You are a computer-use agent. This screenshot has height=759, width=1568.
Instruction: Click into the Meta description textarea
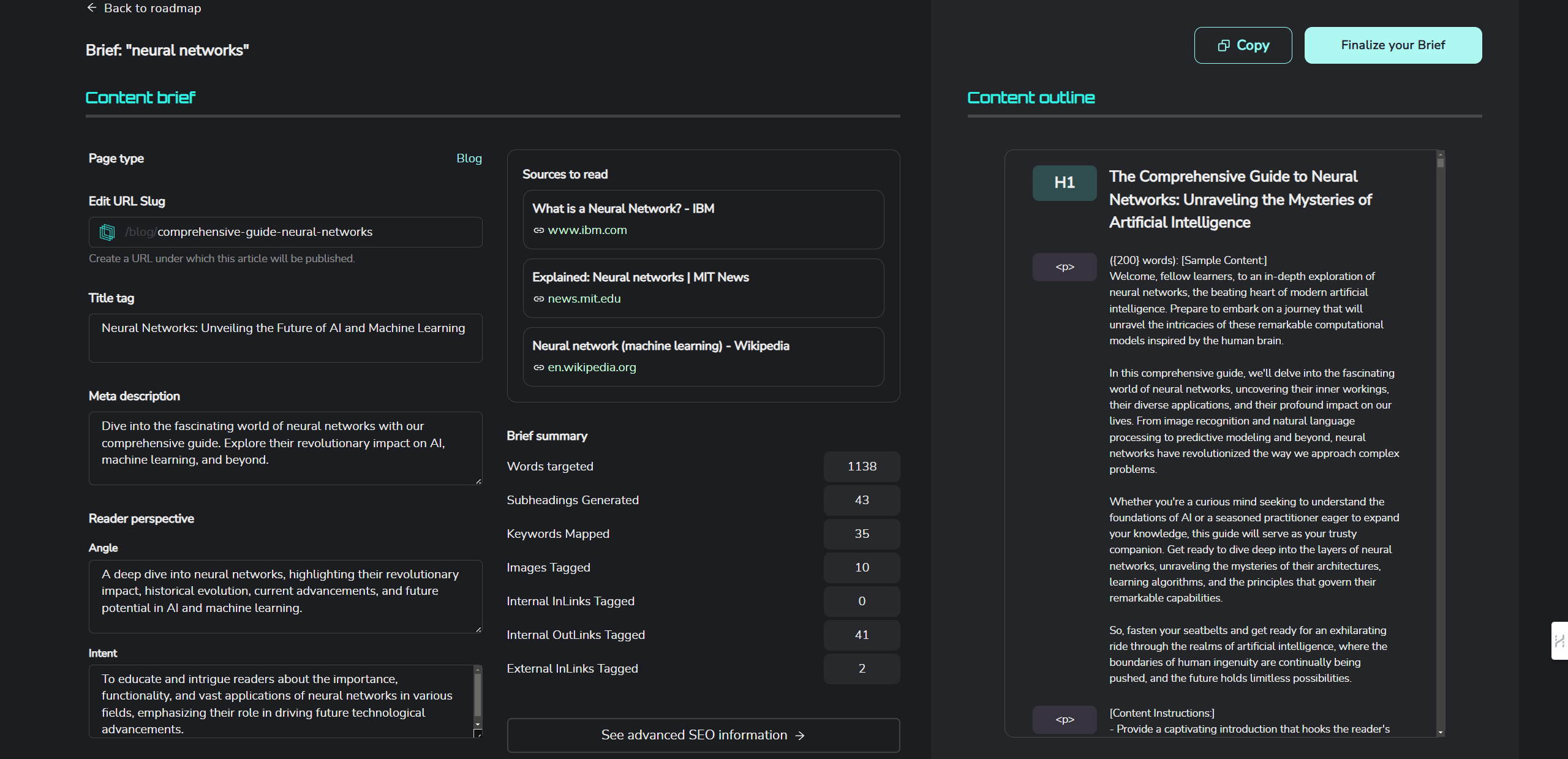coord(285,448)
